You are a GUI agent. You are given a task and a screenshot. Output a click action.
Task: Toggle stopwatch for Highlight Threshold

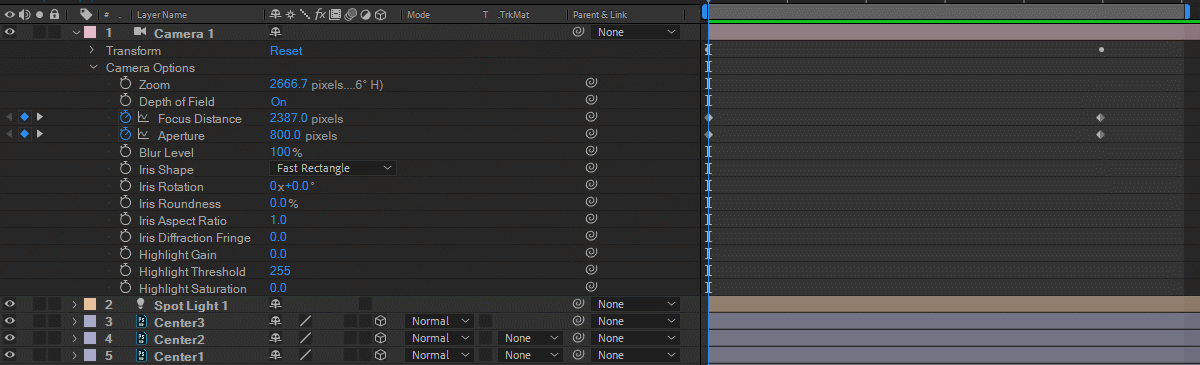click(x=126, y=271)
